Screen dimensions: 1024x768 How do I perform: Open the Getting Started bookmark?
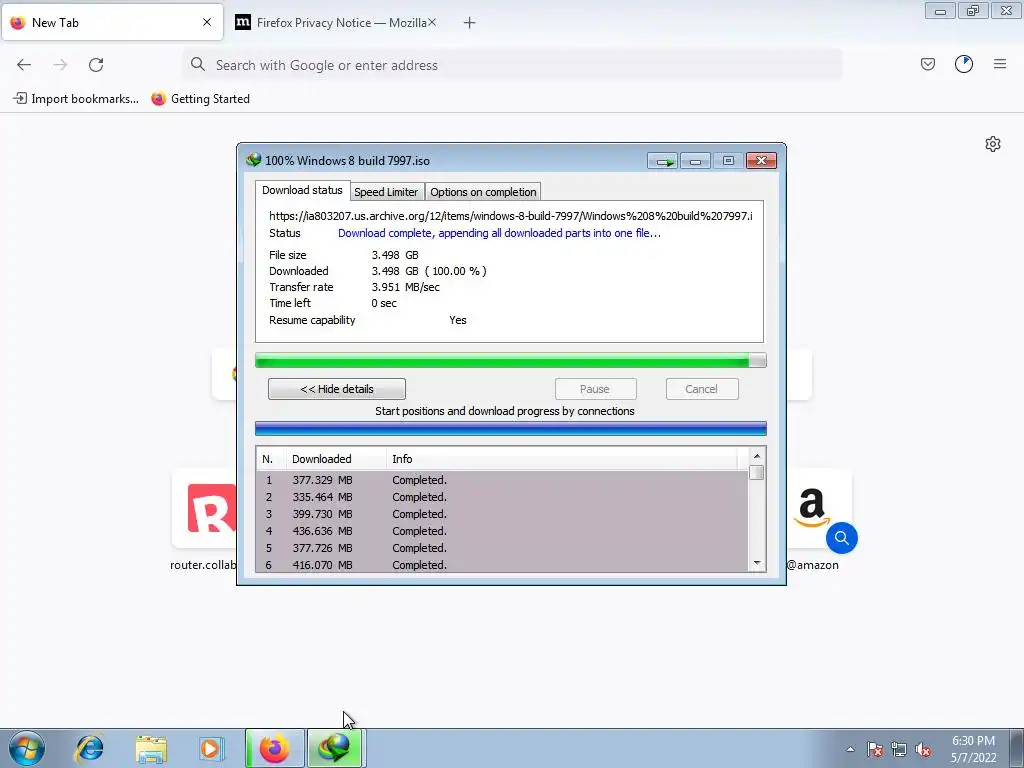pos(200,99)
